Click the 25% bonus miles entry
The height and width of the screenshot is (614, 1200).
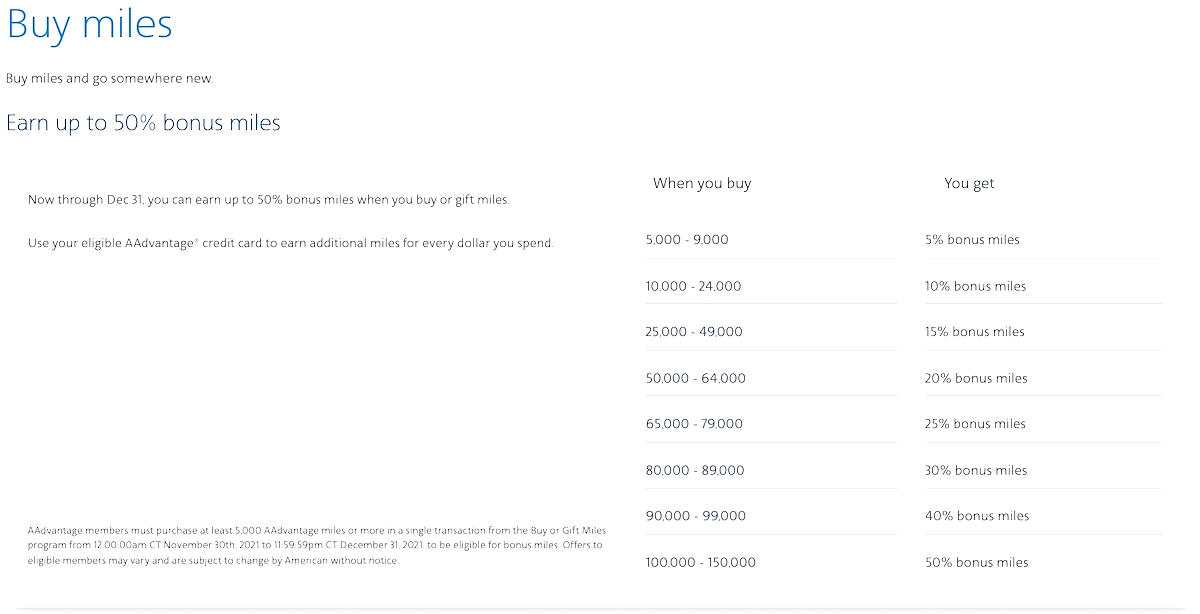coord(976,424)
